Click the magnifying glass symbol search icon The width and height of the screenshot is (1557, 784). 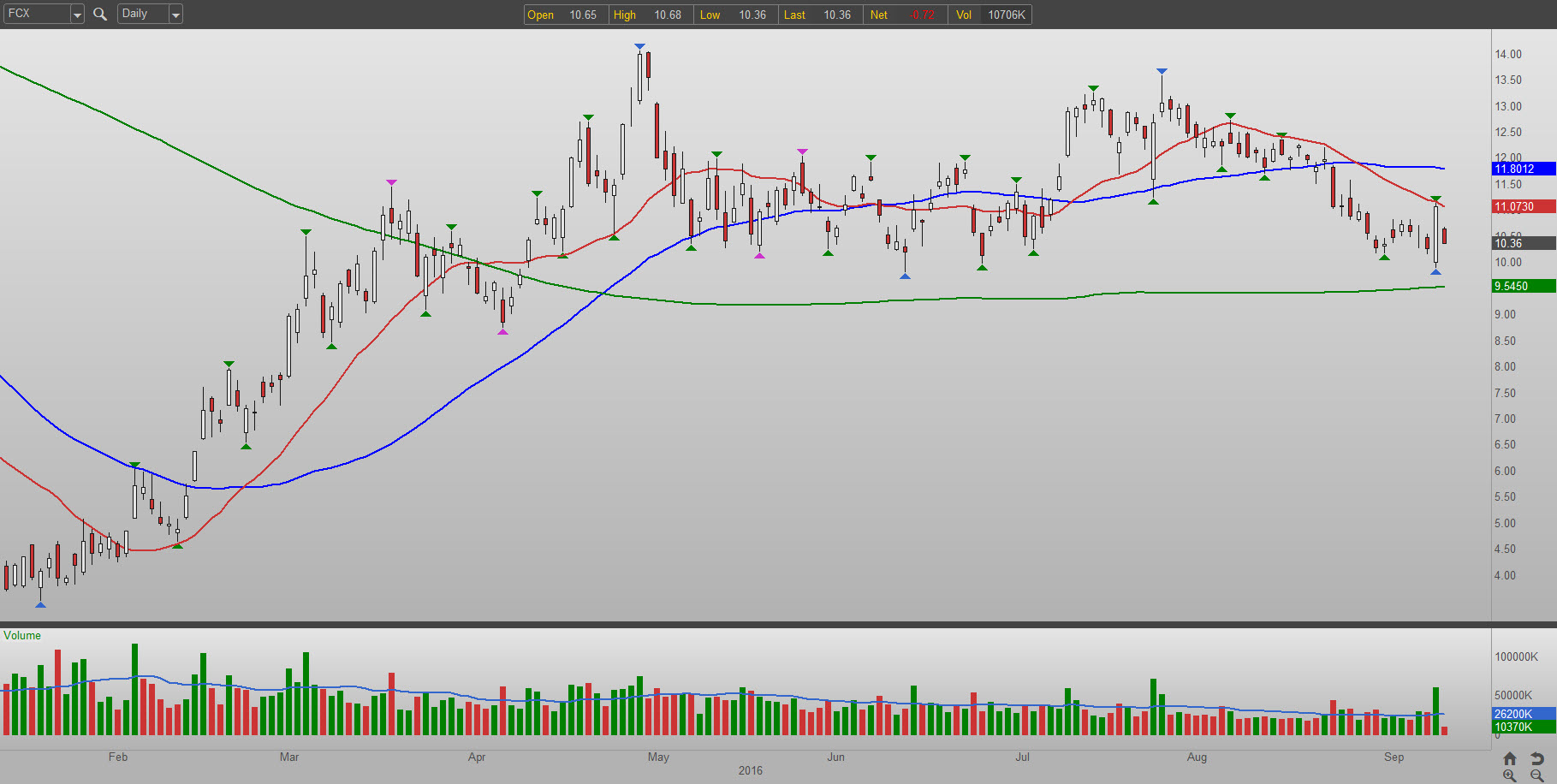coord(100,14)
